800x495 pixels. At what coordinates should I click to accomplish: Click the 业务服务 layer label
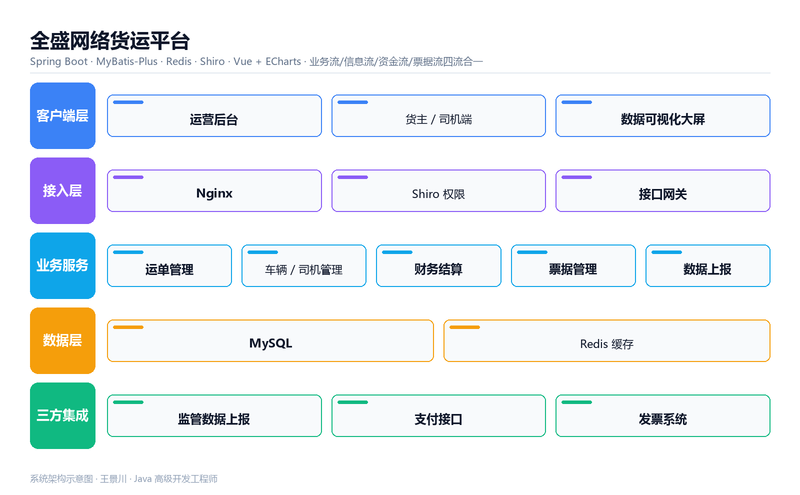coord(63,266)
